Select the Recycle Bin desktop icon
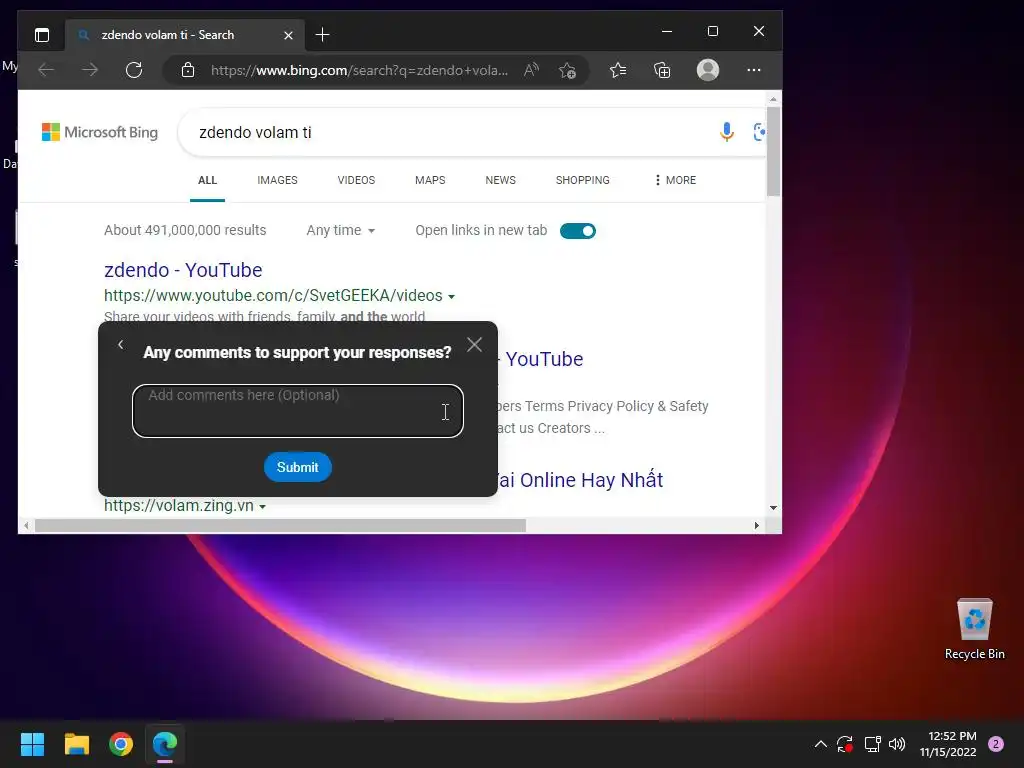1024x768 pixels. tap(974, 629)
